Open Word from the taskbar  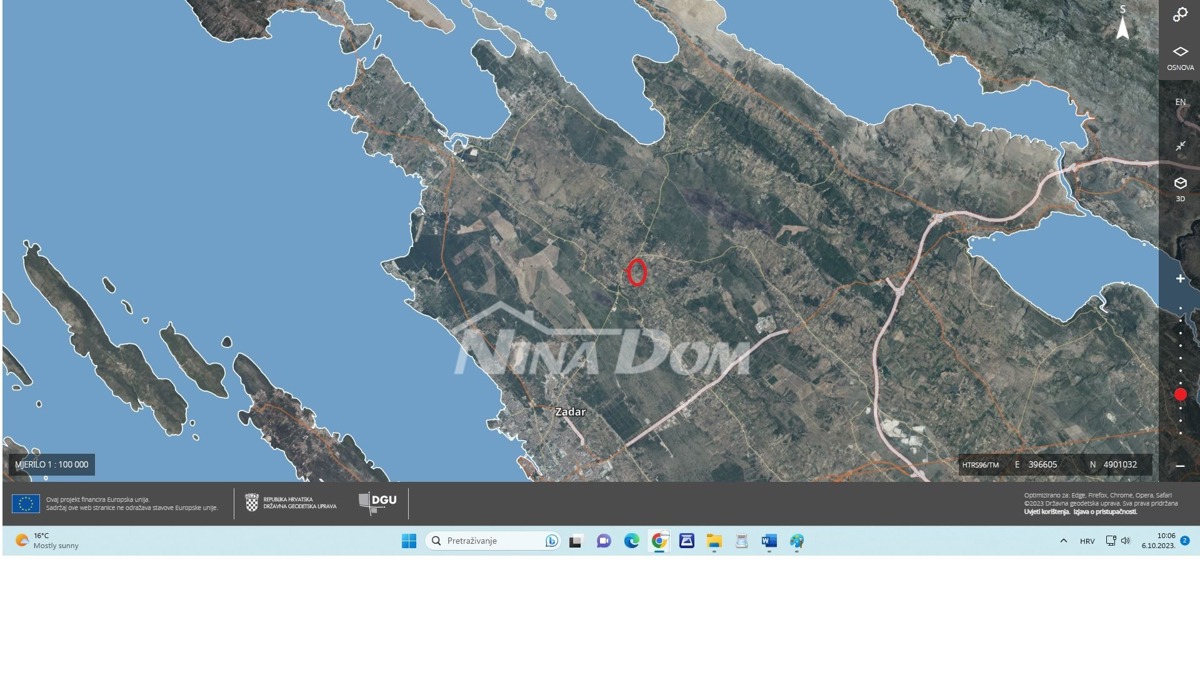pos(768,541)
